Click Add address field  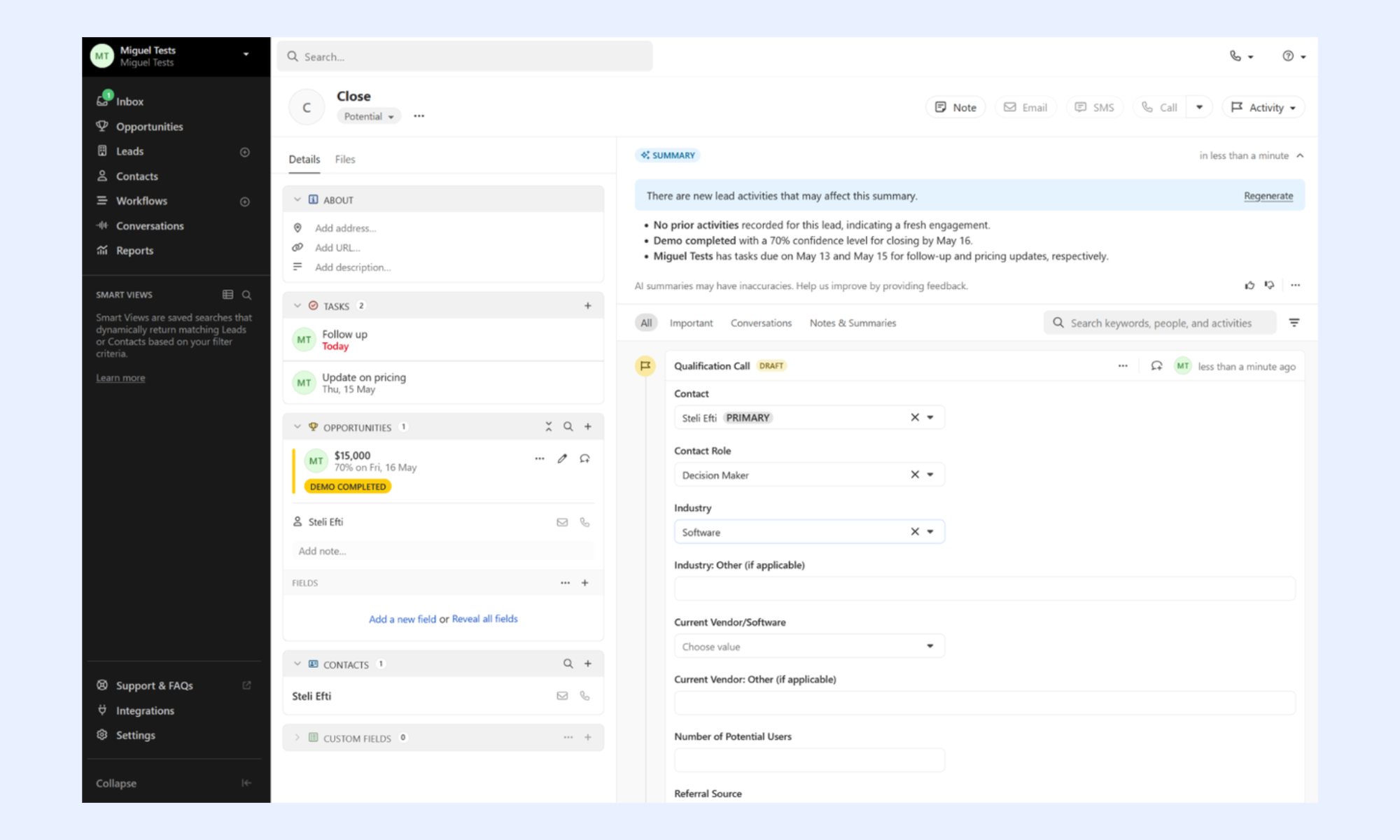tap(345, 228)
